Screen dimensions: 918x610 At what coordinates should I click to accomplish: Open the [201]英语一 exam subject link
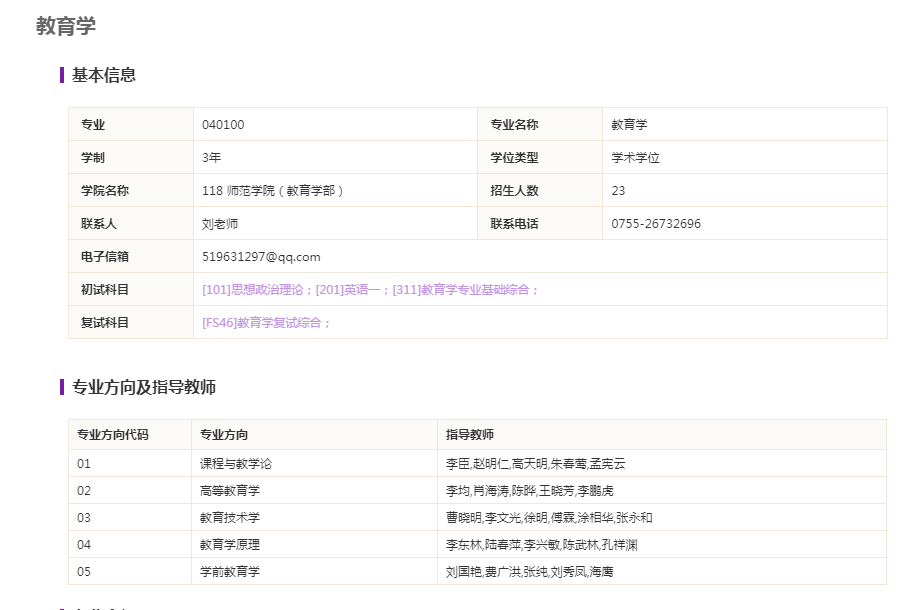tap(348, 290)
